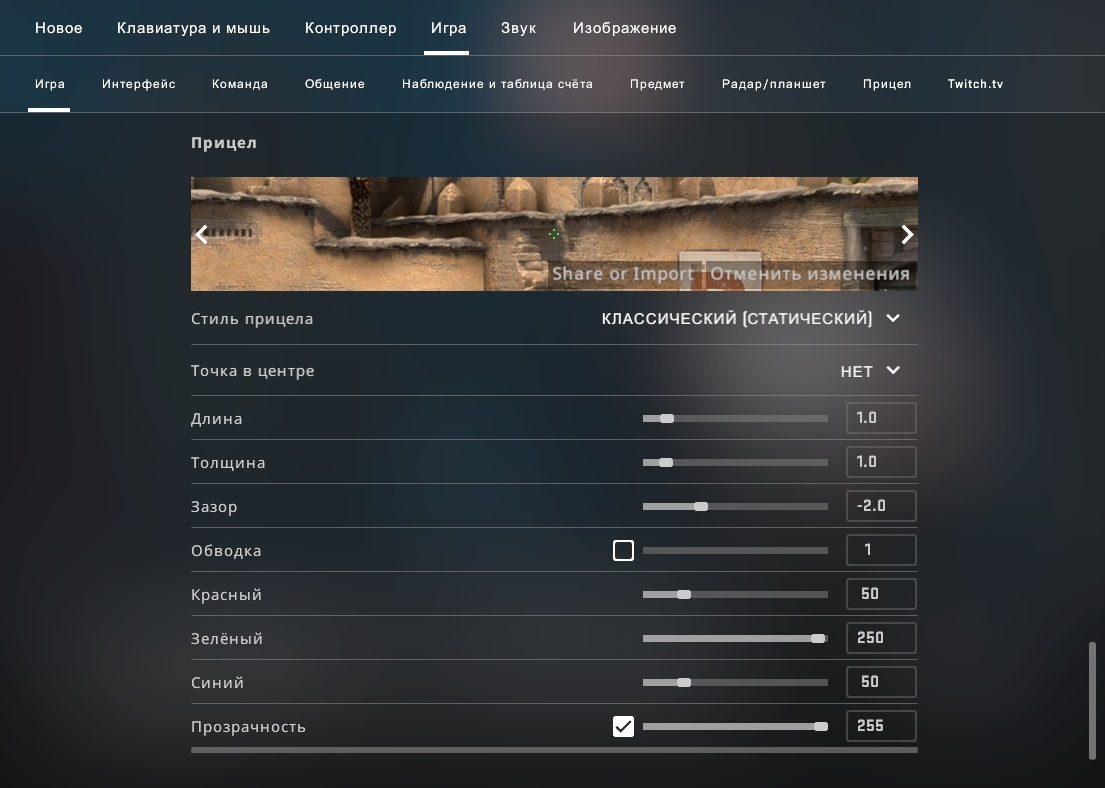1105x788 pixels.
Task: Adjust the Толщина slider
Action: (x=735, y=462)
